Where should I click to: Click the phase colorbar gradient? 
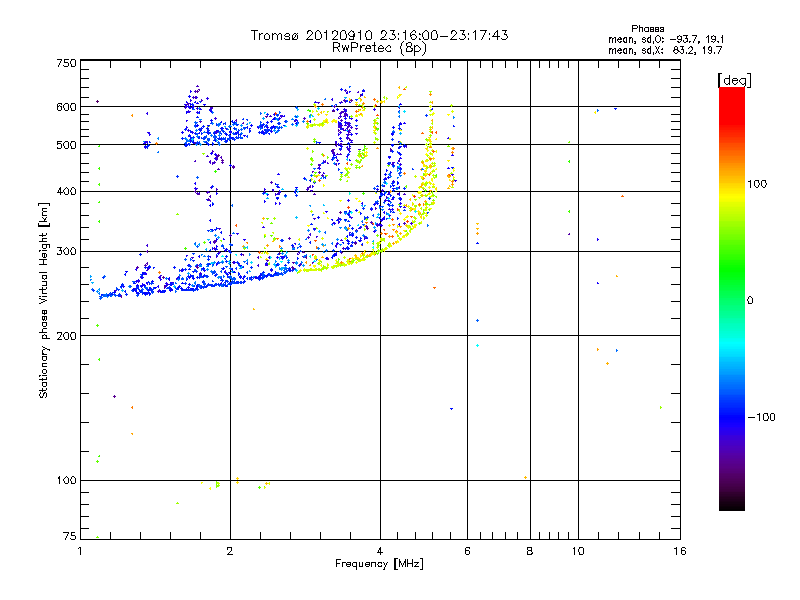tap(732, 298)
